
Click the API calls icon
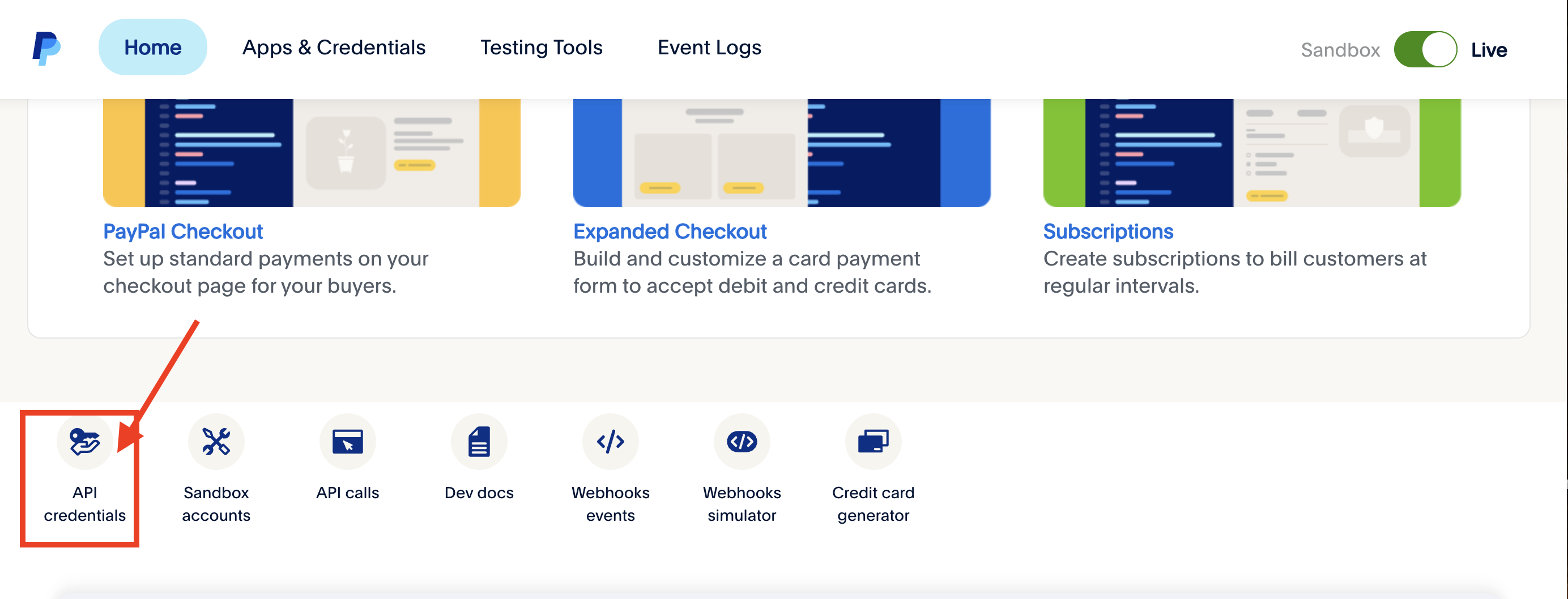[348, 442]
